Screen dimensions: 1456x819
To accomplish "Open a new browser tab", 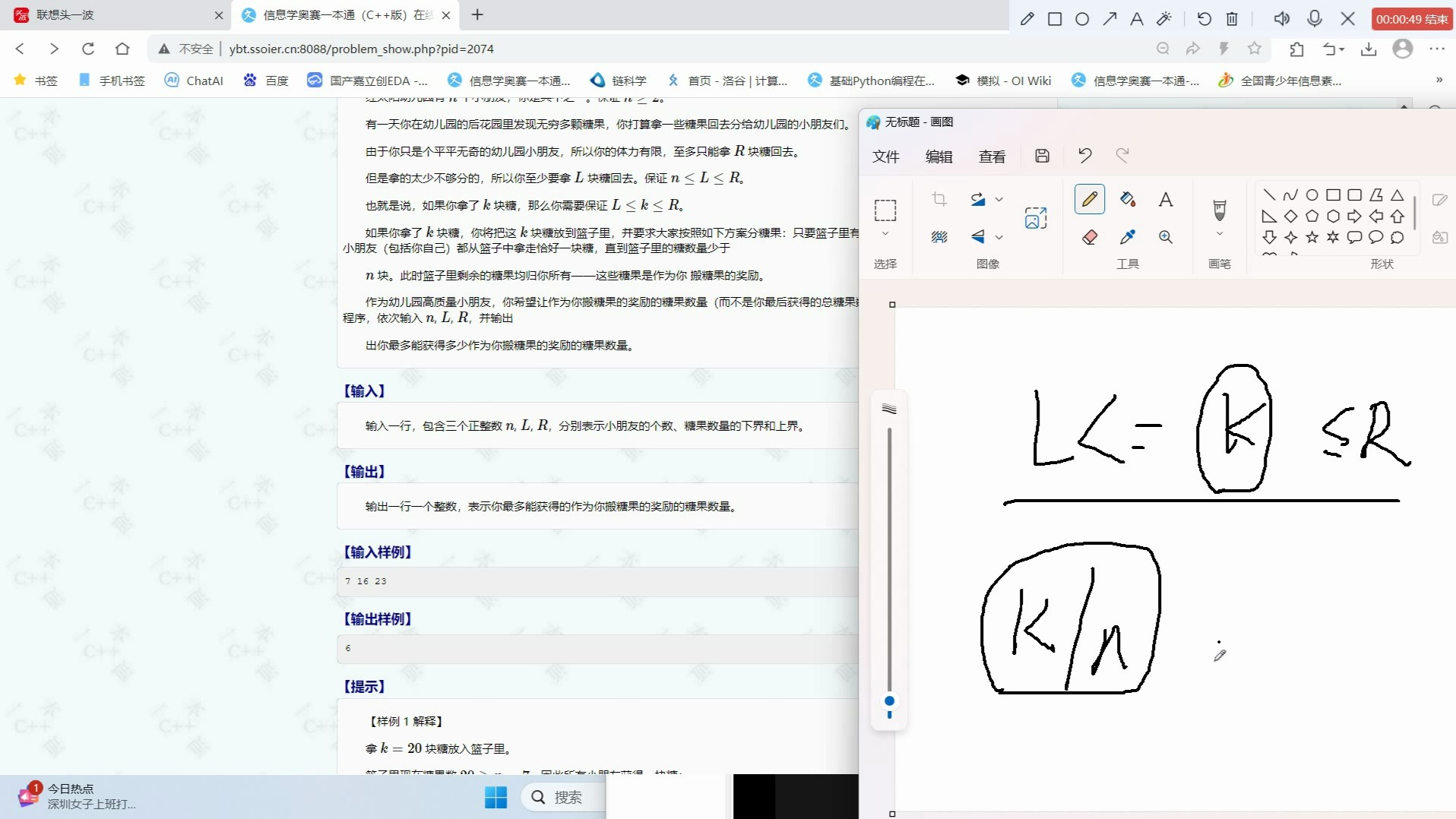I will coord(477,14).
